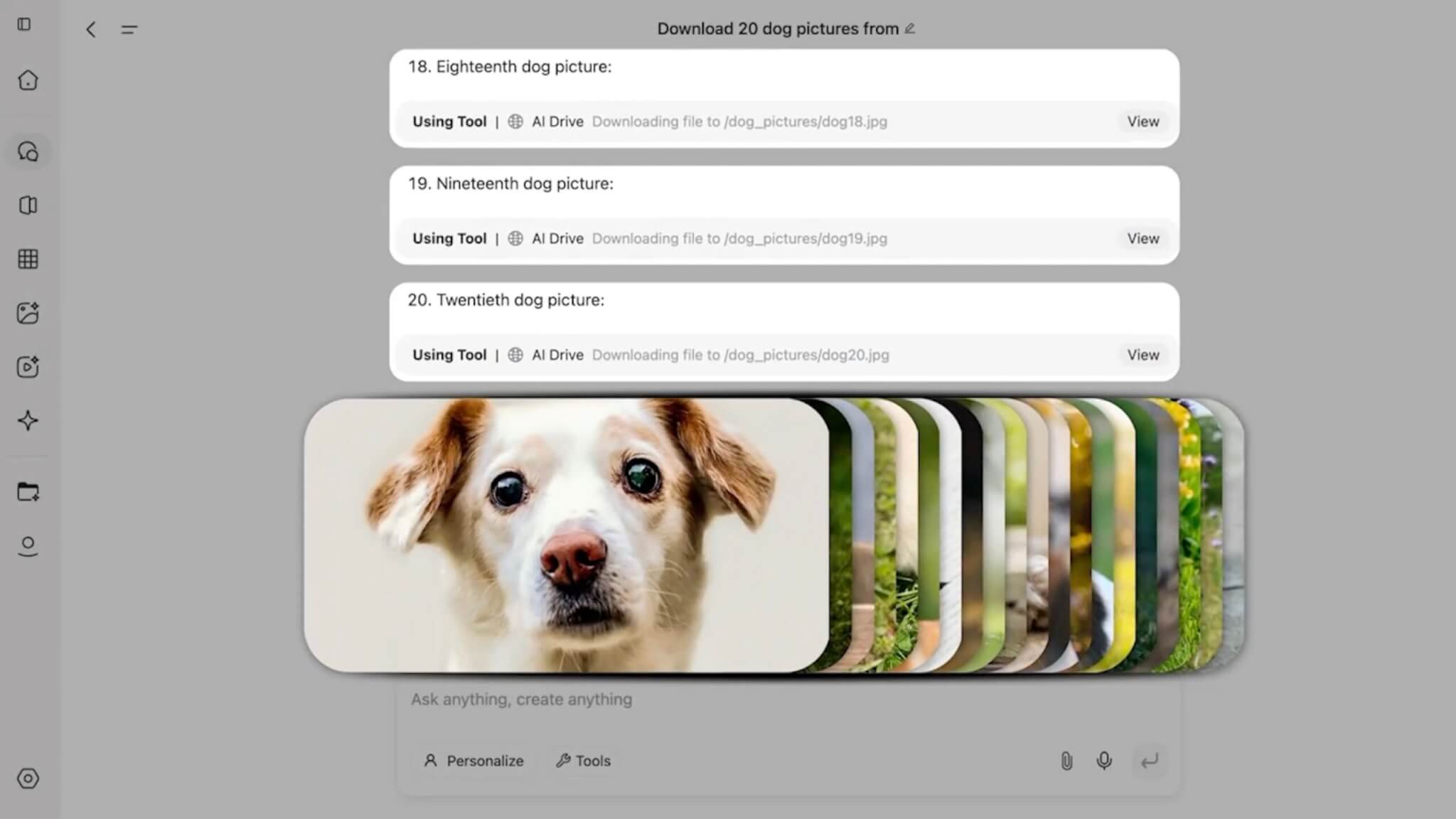Click 'AI Drive' label in dog19 row
The height and width of the screenshot is (819, 1456).
click(x=557, y=239)
